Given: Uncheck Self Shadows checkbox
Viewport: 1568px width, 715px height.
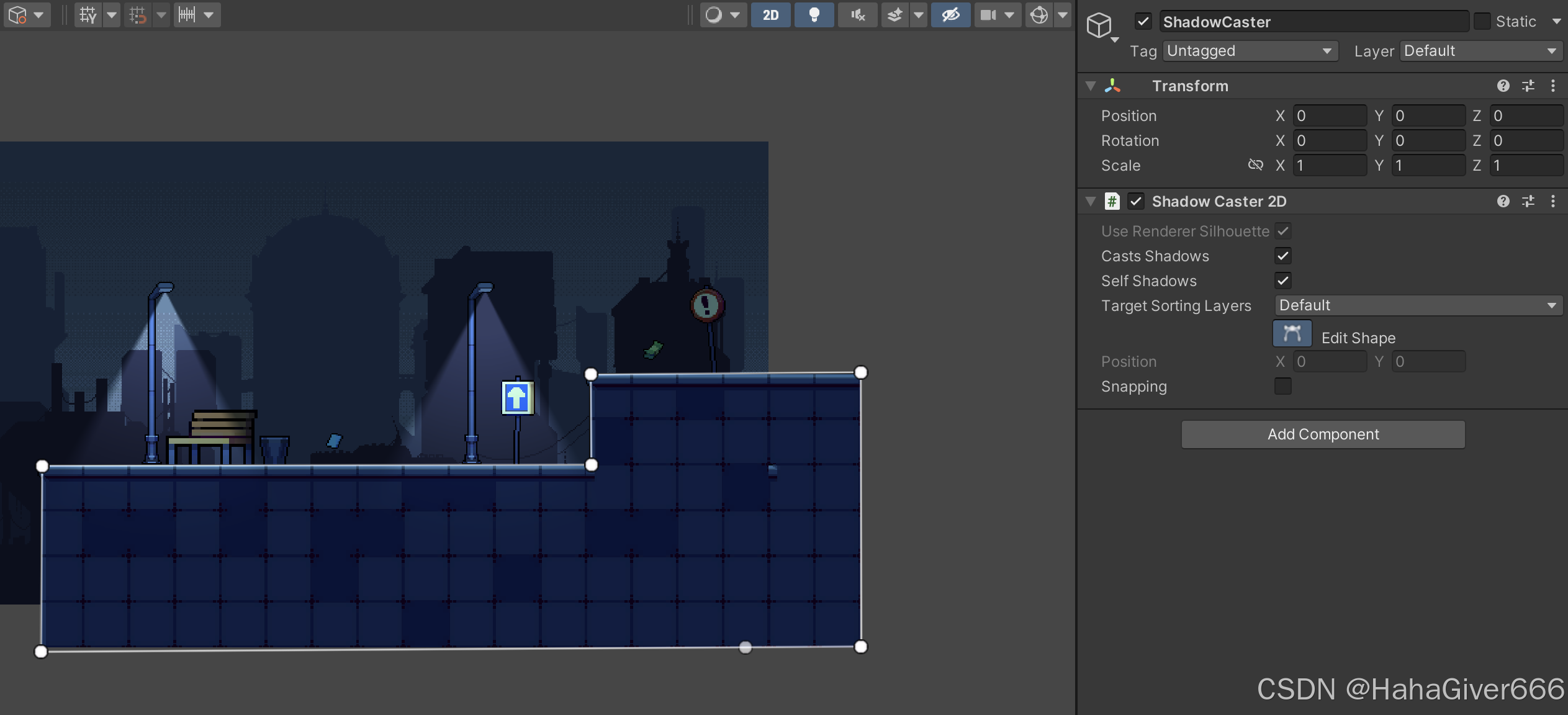Looking at the screenshot, I should [x=1283, y=281].
